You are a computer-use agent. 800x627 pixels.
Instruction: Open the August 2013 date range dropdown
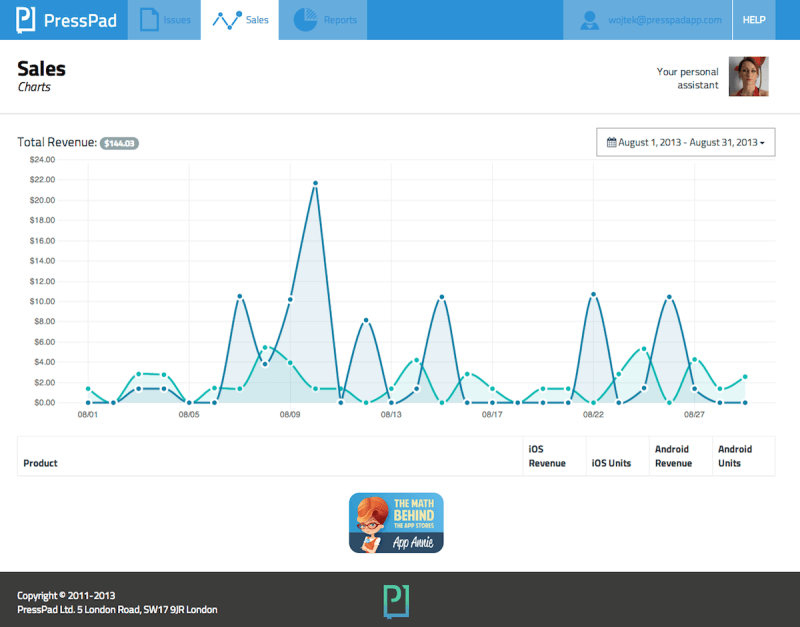pyautogui.click(x=685, y=143)
